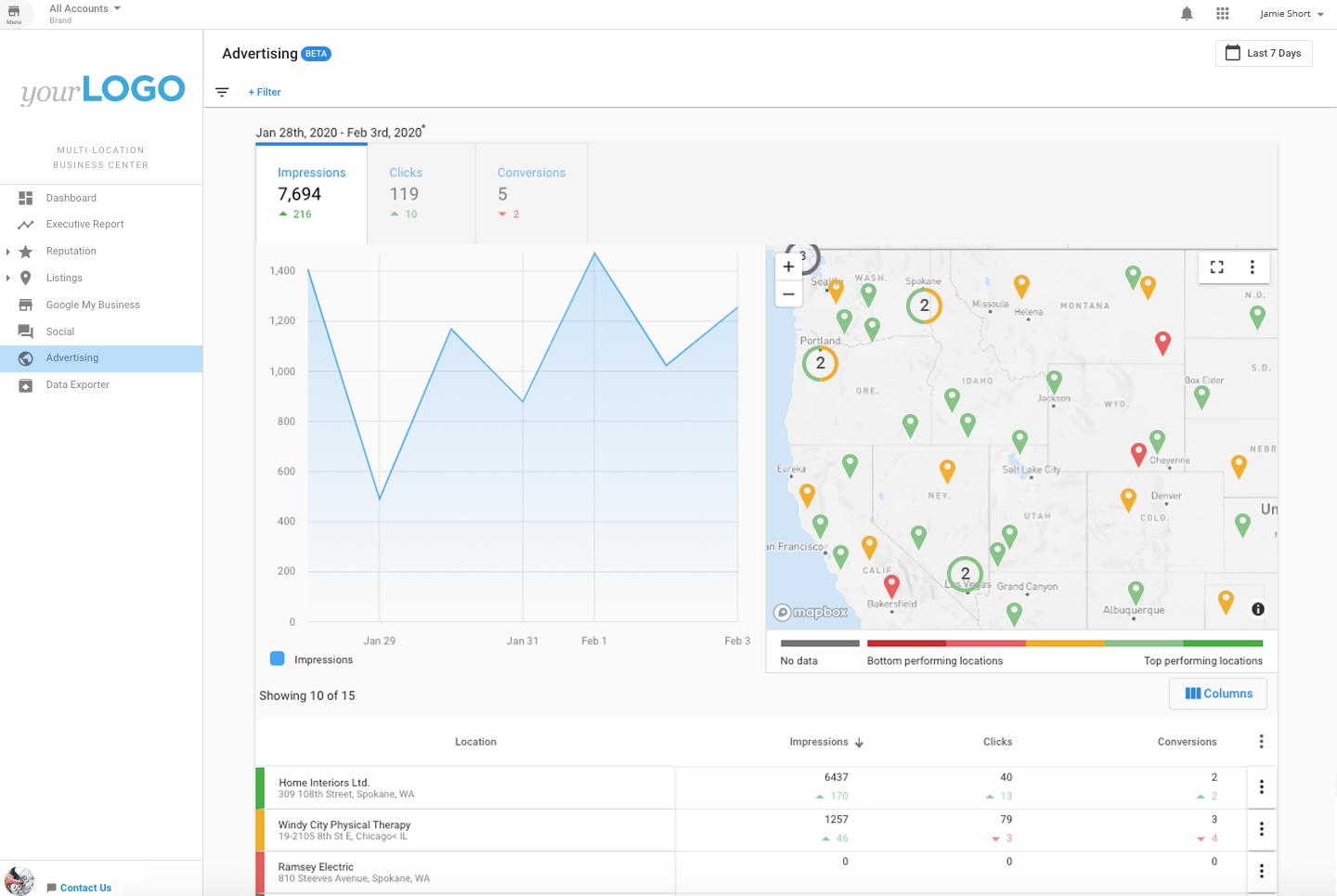Expand the Listings sidebar section
The image size is (1337, 896).
8,278
